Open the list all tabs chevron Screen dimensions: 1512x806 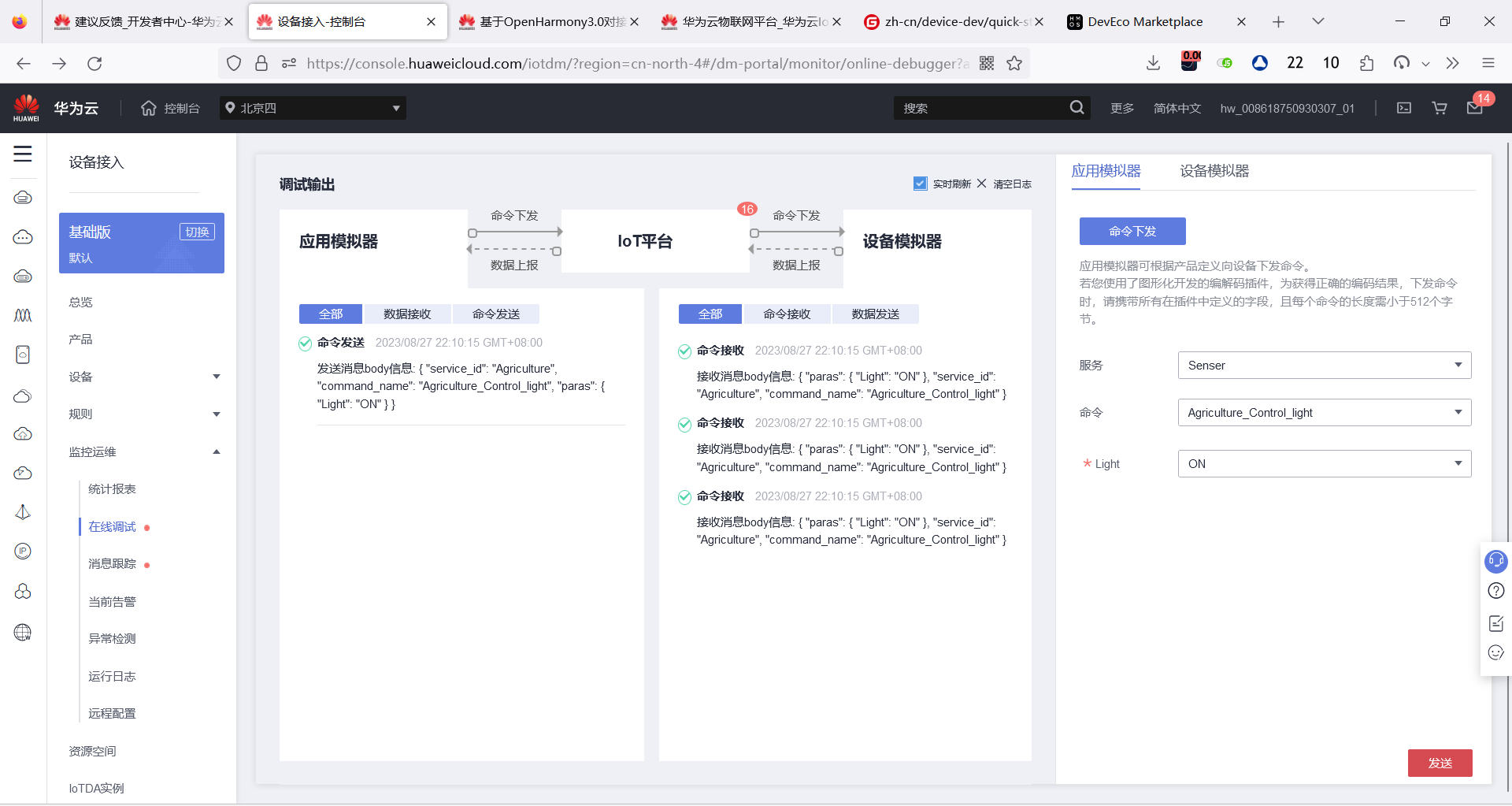(x=1317, y=22)
